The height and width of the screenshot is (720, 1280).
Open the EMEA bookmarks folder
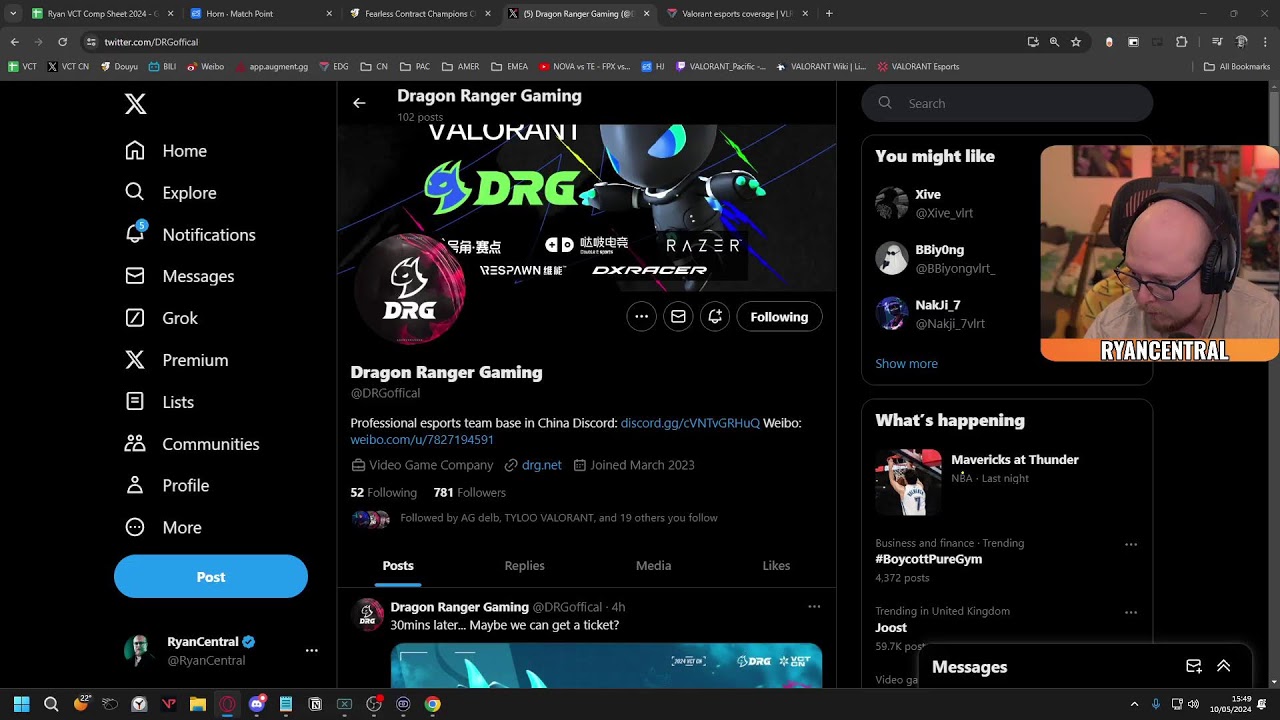click(510, 67)
